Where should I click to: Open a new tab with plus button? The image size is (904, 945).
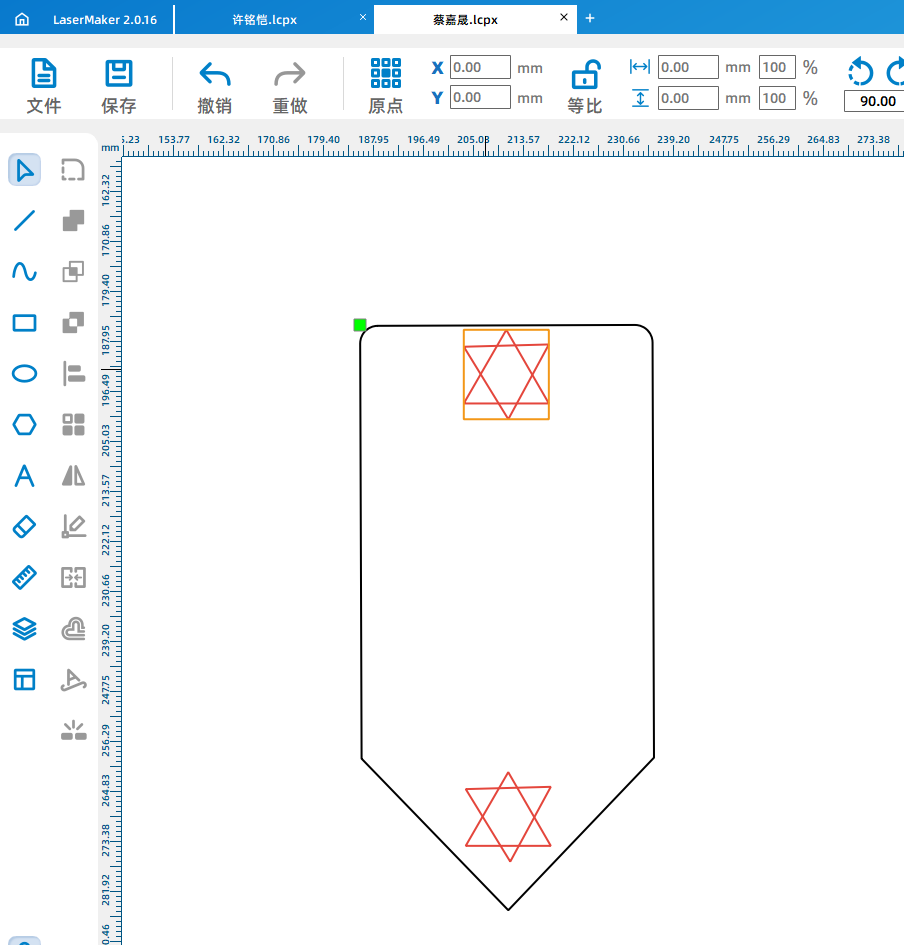click(x=590, y=18)
